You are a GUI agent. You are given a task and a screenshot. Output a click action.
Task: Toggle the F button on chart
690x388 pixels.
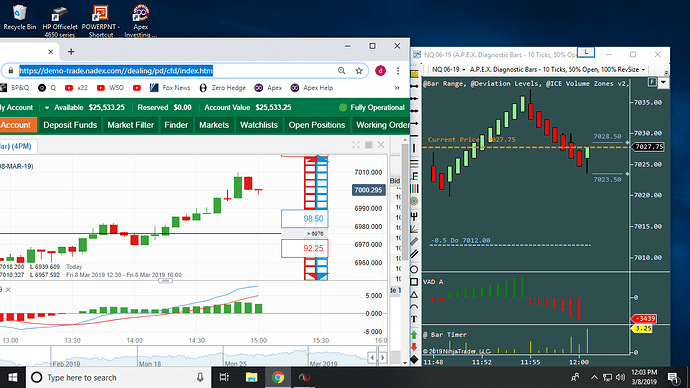(652, 82)
